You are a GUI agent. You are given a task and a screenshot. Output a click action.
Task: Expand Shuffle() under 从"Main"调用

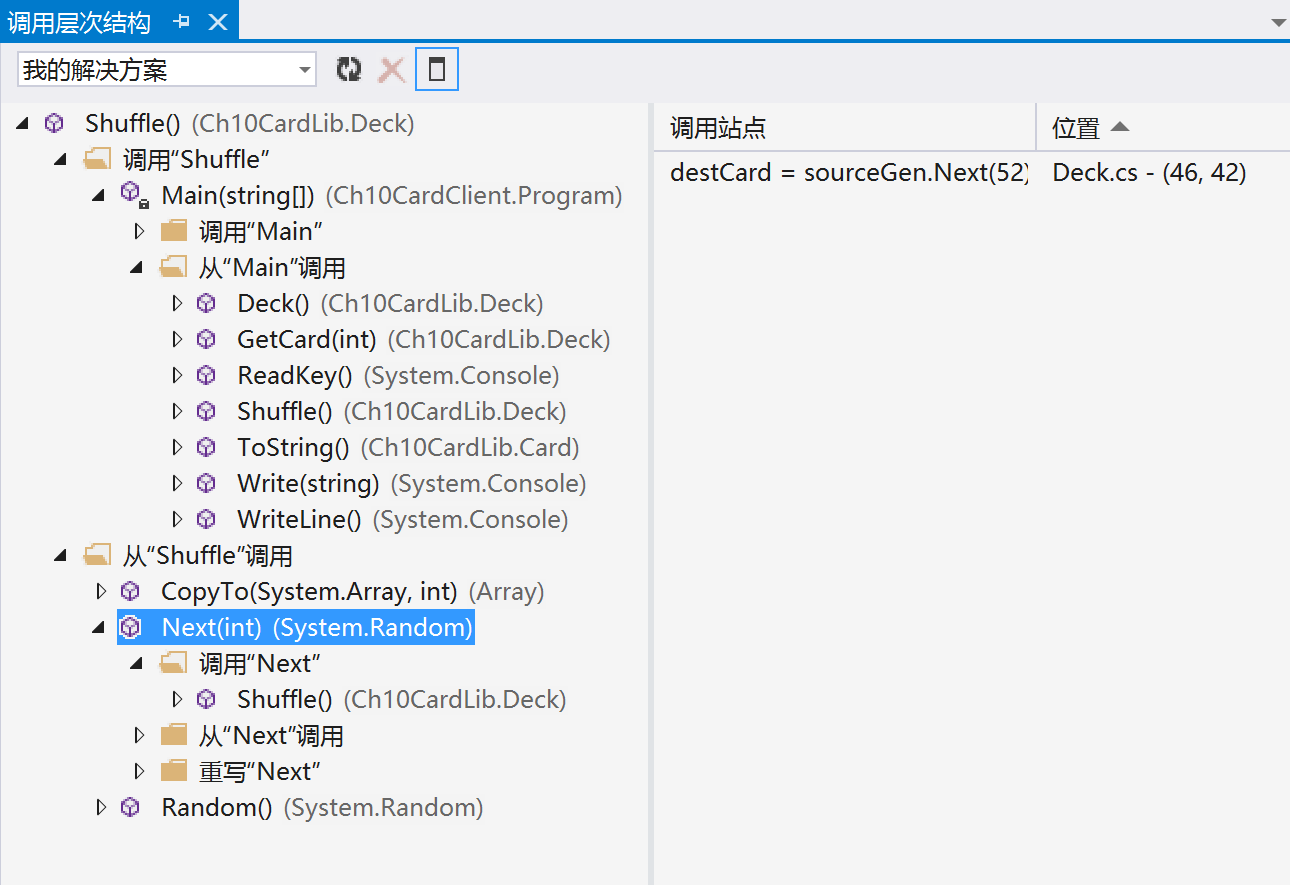[x=177, y=411]
